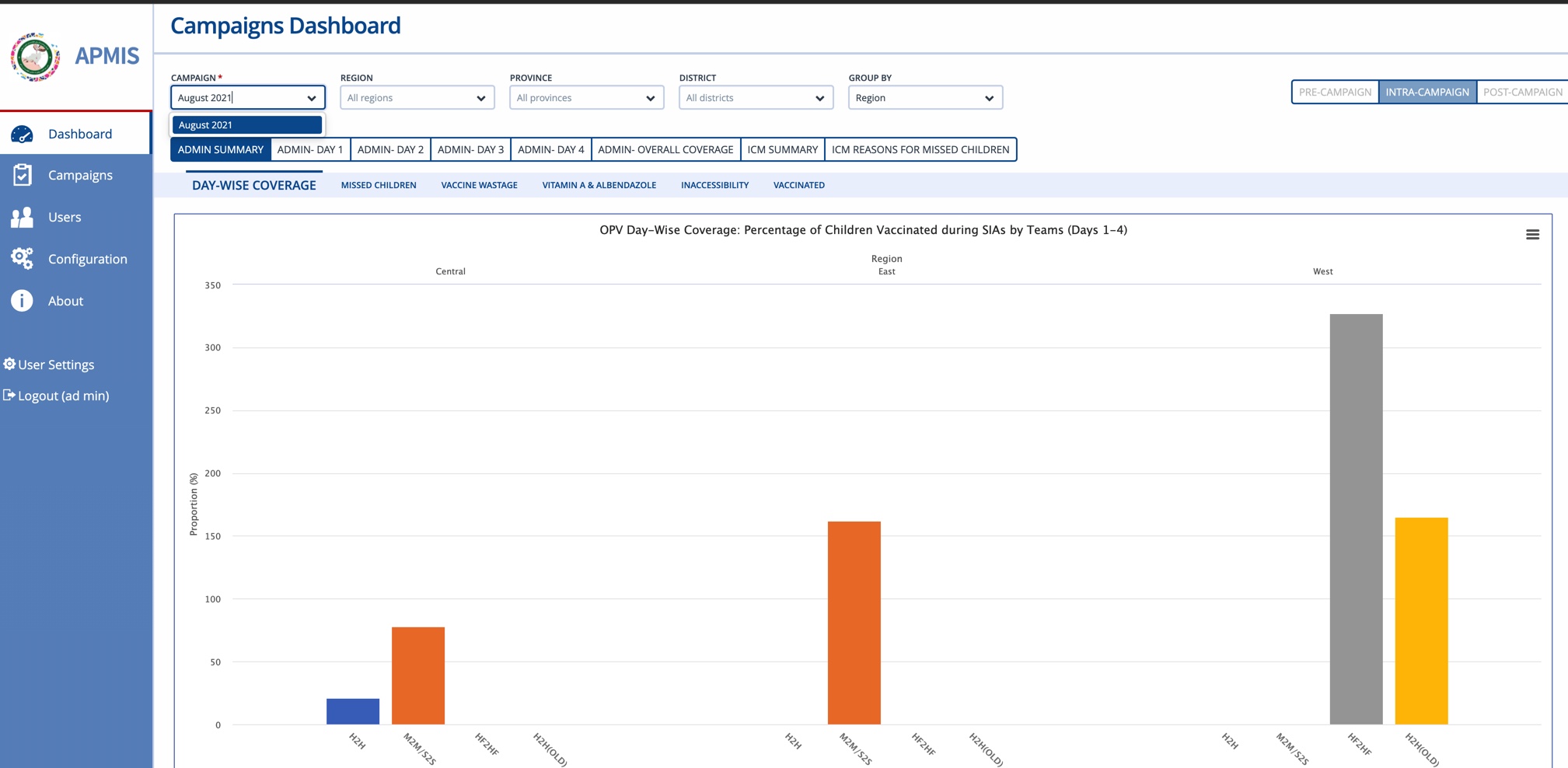The width and height of the screenshot is (1568, 768).
Task: Open the MISSED CHILDREN tab
Action: (x=378, y=185)
